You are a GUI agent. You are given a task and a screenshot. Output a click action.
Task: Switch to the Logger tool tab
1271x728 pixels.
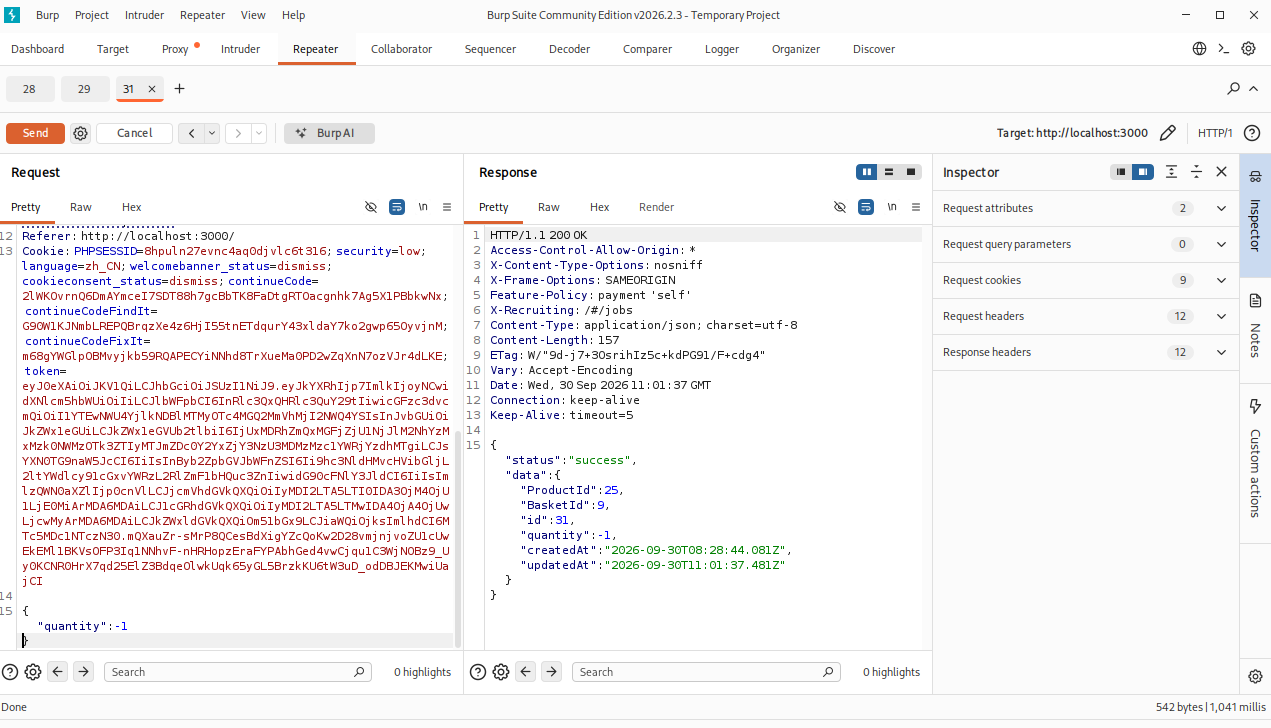pos(722,49)
